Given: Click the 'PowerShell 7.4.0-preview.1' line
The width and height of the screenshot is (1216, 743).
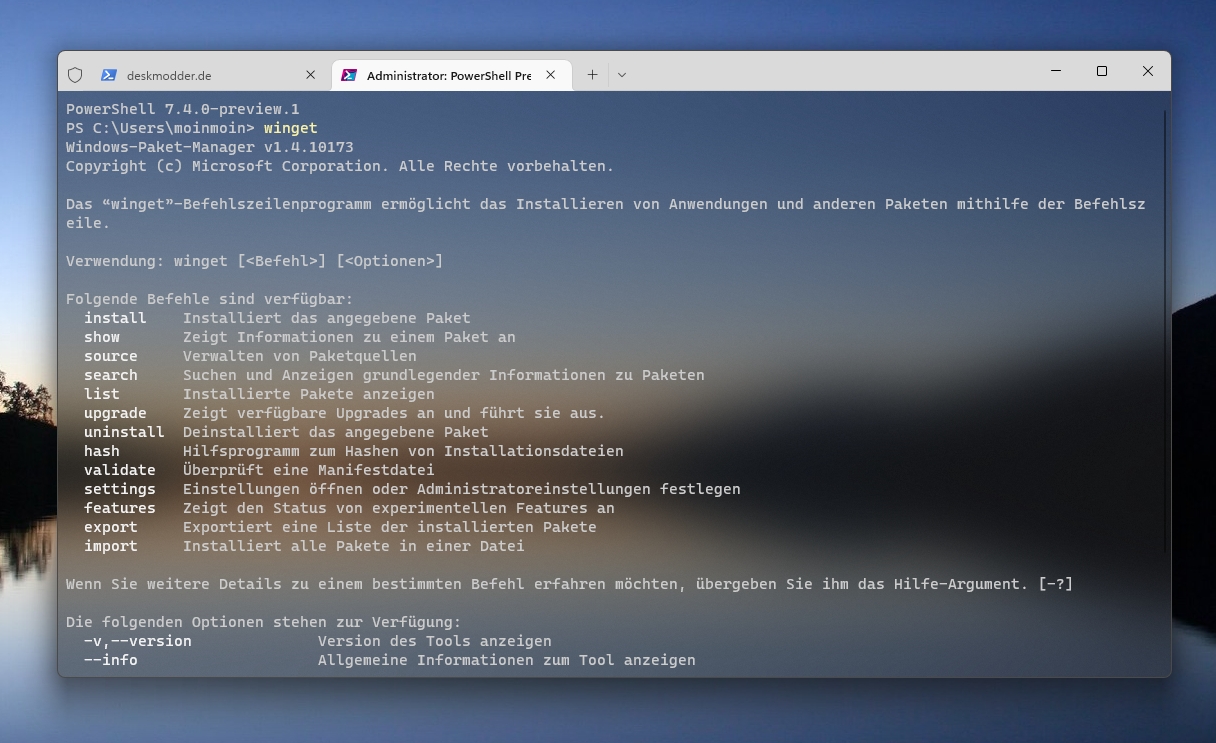Looking at the screenshot, I should (x=183, y=109).
